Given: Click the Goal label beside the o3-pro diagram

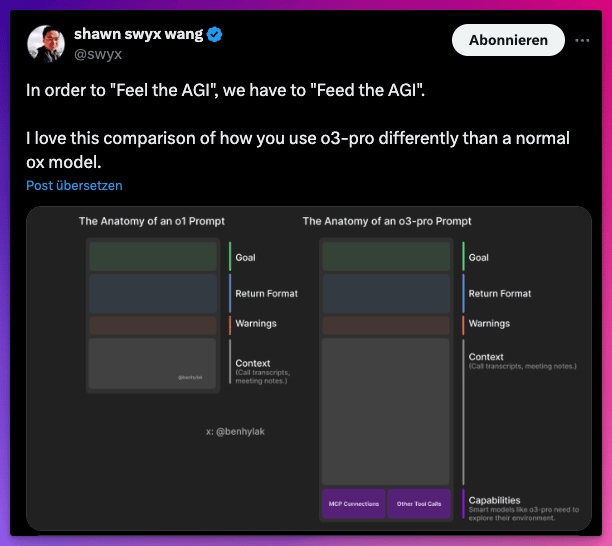Looking at the screenshot, I should click(479, 258).
